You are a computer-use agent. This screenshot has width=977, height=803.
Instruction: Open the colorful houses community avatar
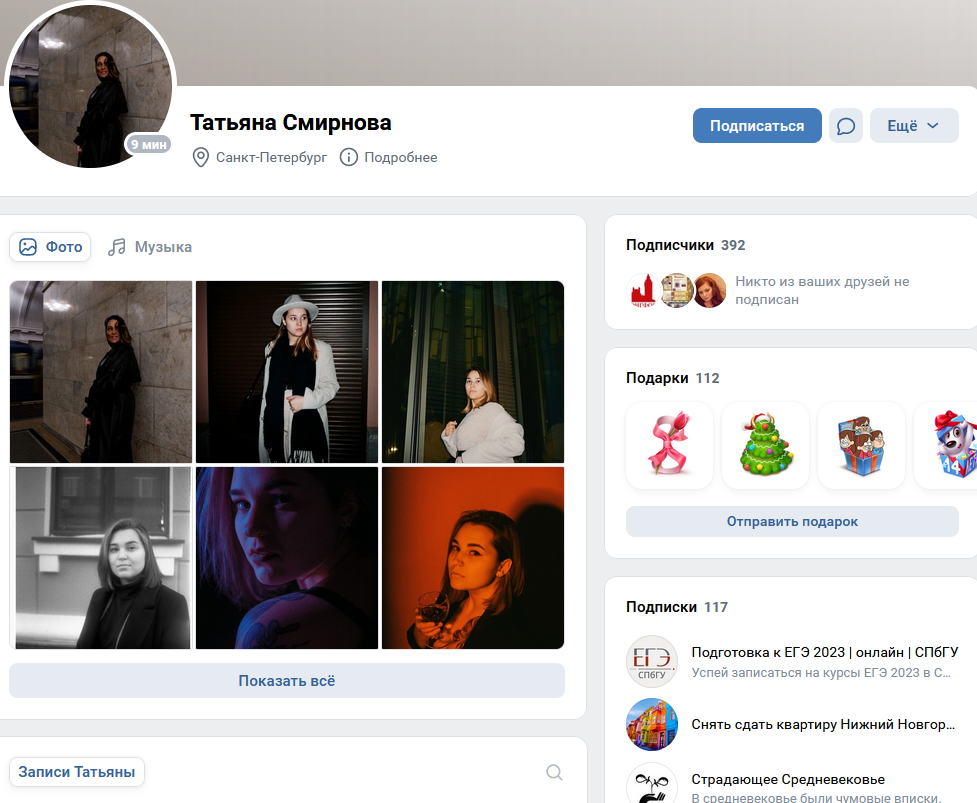[x=651, y=725]
